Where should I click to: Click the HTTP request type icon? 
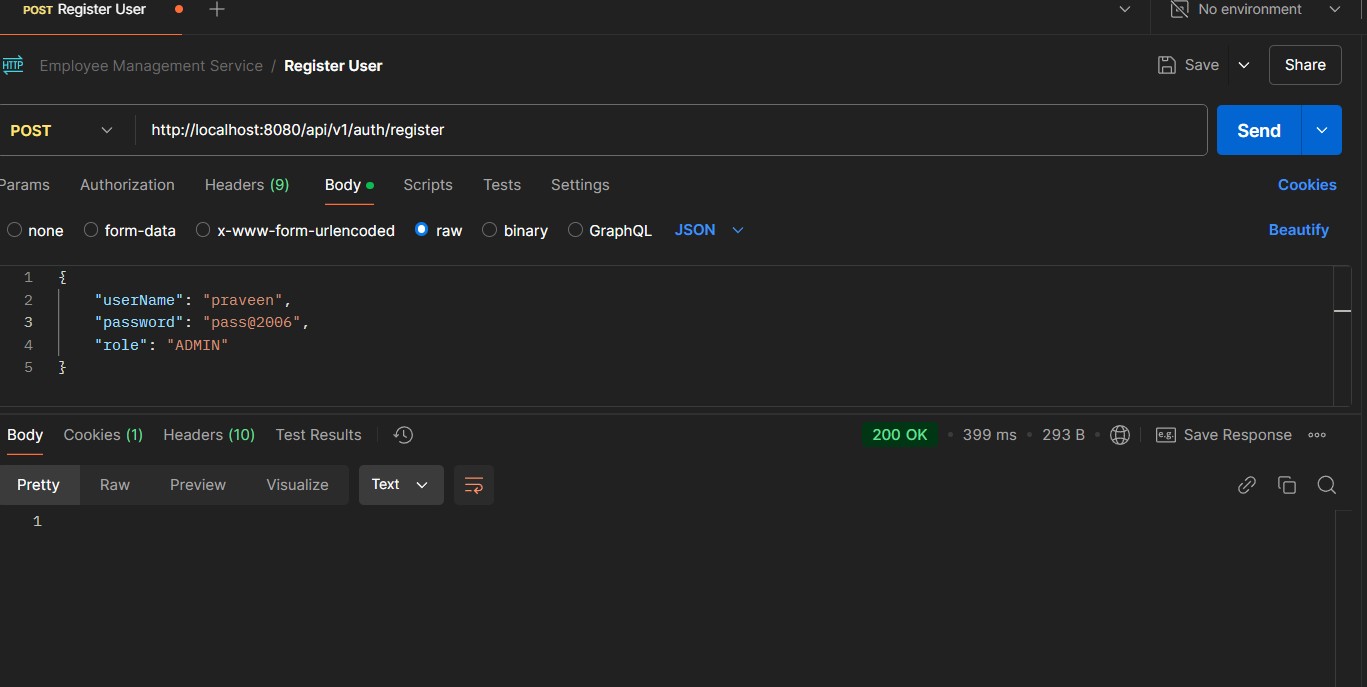click(x=12, y=66)
